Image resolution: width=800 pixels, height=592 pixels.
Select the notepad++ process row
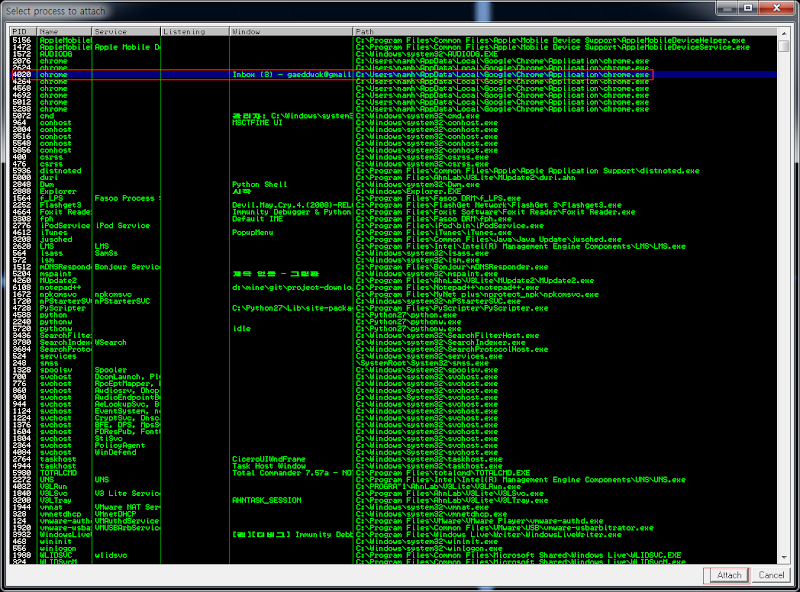393,288
